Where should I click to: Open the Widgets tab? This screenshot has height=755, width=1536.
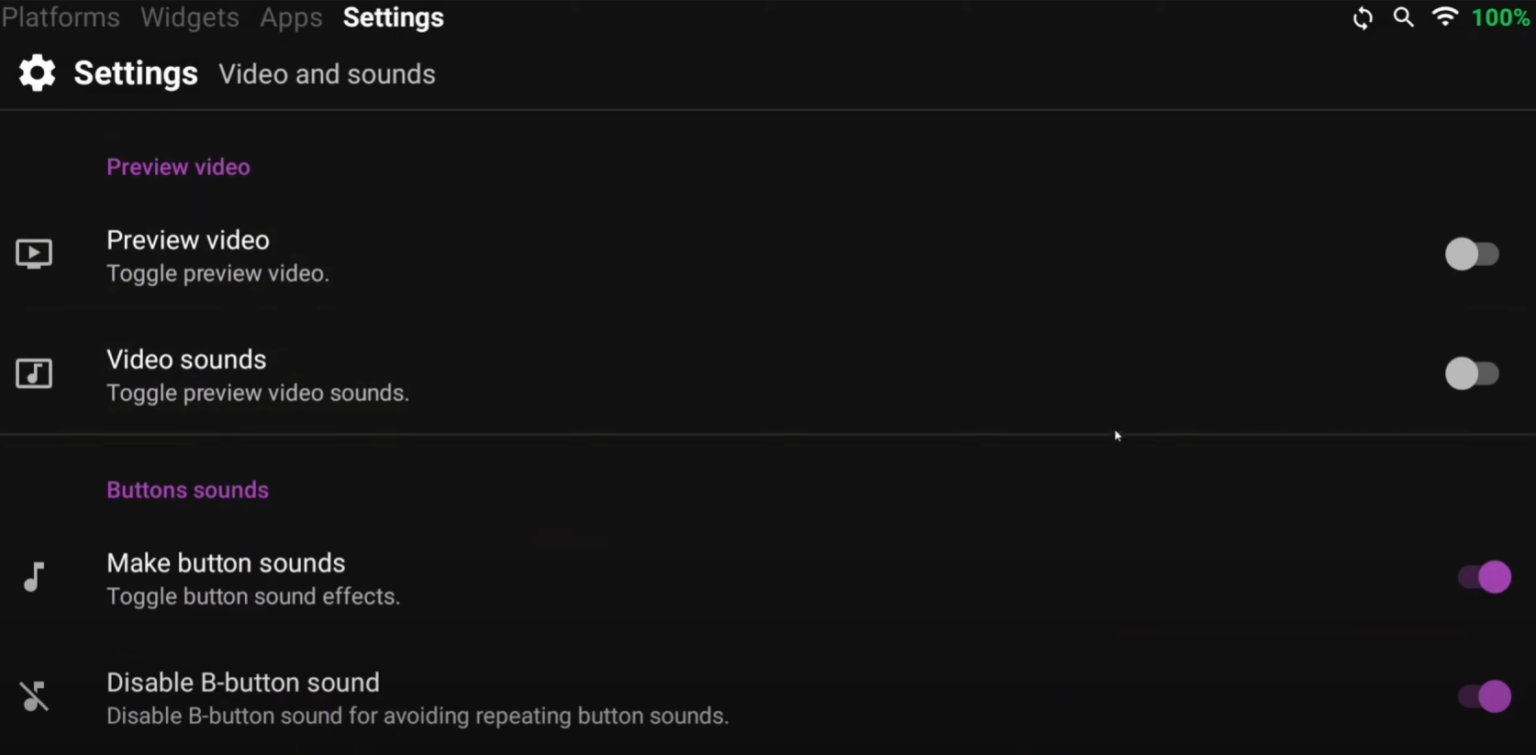pyautogui.click(x=190, y=18)
